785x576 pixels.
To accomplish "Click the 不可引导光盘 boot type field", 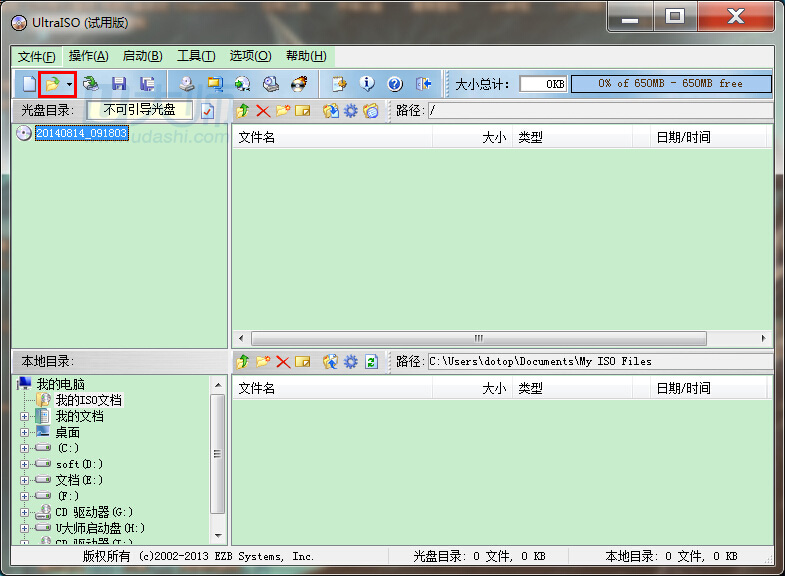I will click(140, 110).
